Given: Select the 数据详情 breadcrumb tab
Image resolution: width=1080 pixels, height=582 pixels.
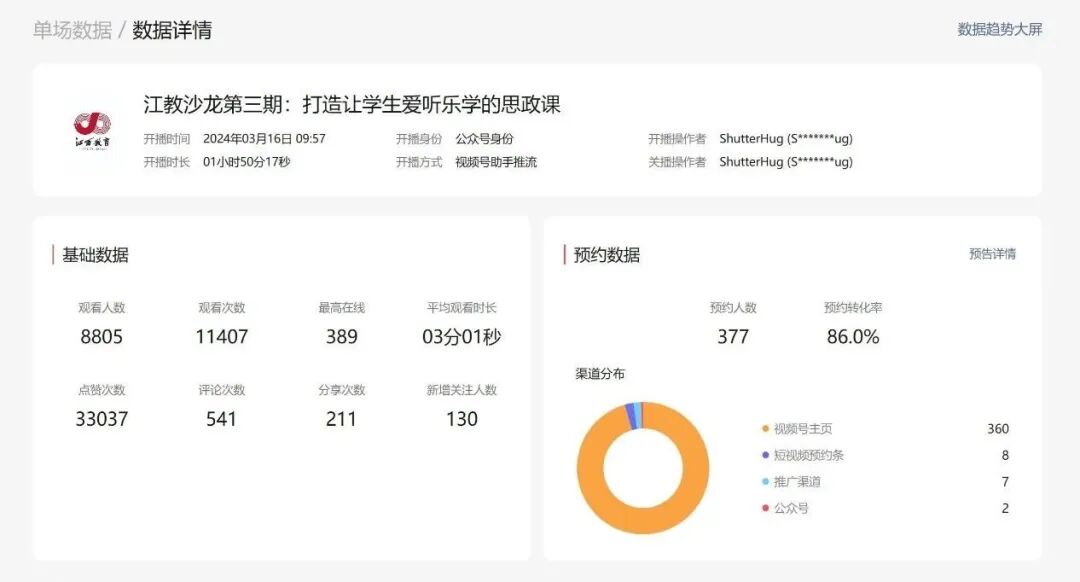Looking at the screenshot, I should [171, 29].
